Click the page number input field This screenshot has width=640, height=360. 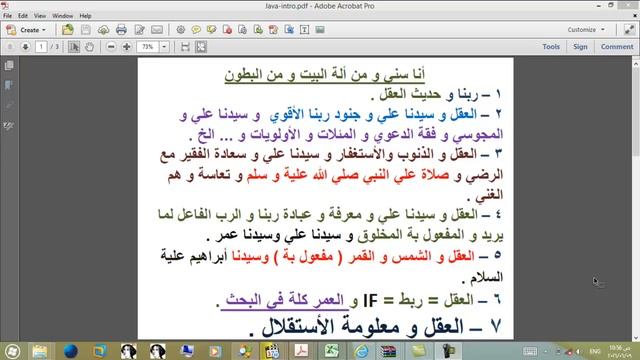(x=41, y=47)
